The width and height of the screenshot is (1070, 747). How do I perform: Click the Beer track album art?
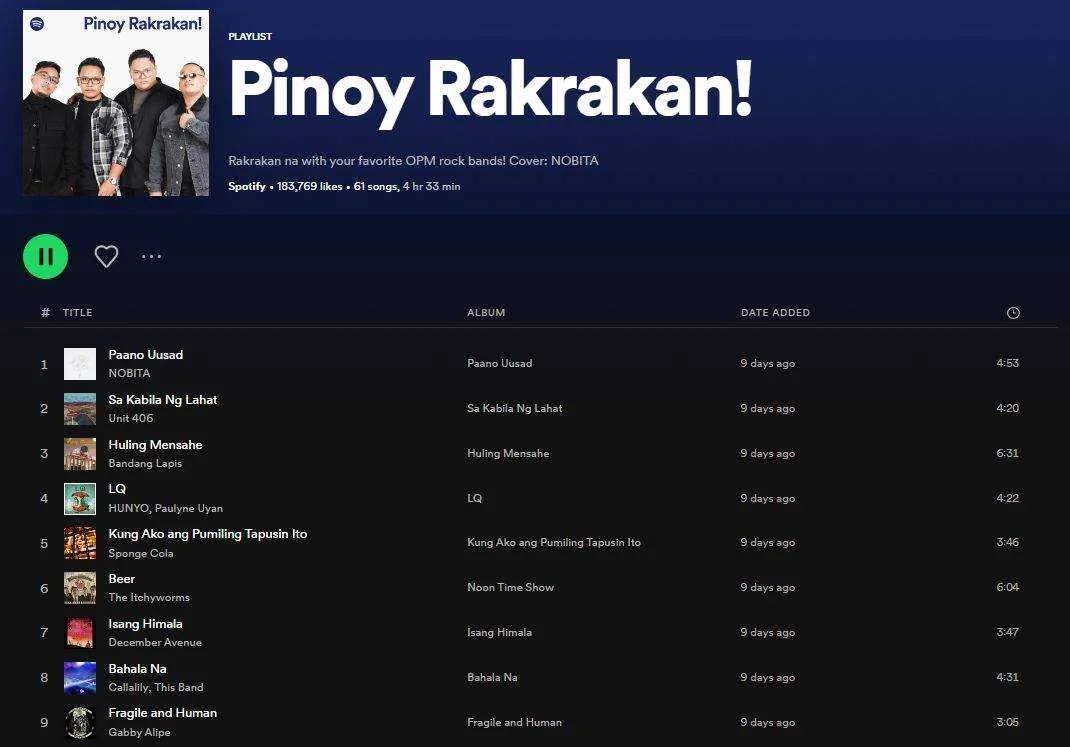tap(80, 588)
